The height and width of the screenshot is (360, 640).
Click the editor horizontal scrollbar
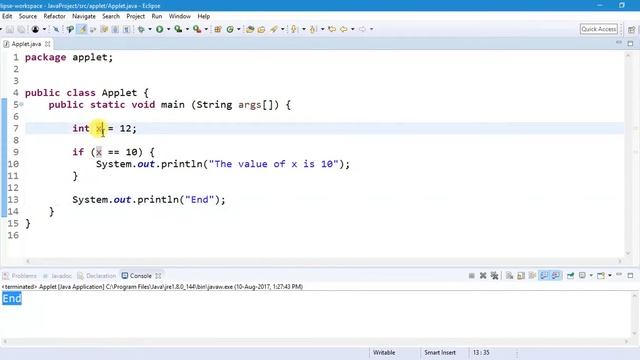[x=324, y=261]
